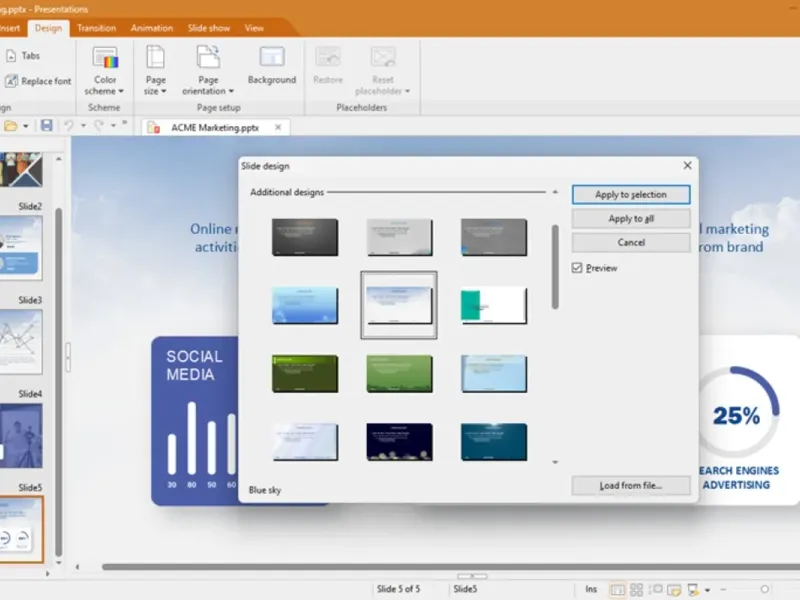800x600 pixels.
Task: Click the Tabs icon in ribbon
Action: (11, 56)
